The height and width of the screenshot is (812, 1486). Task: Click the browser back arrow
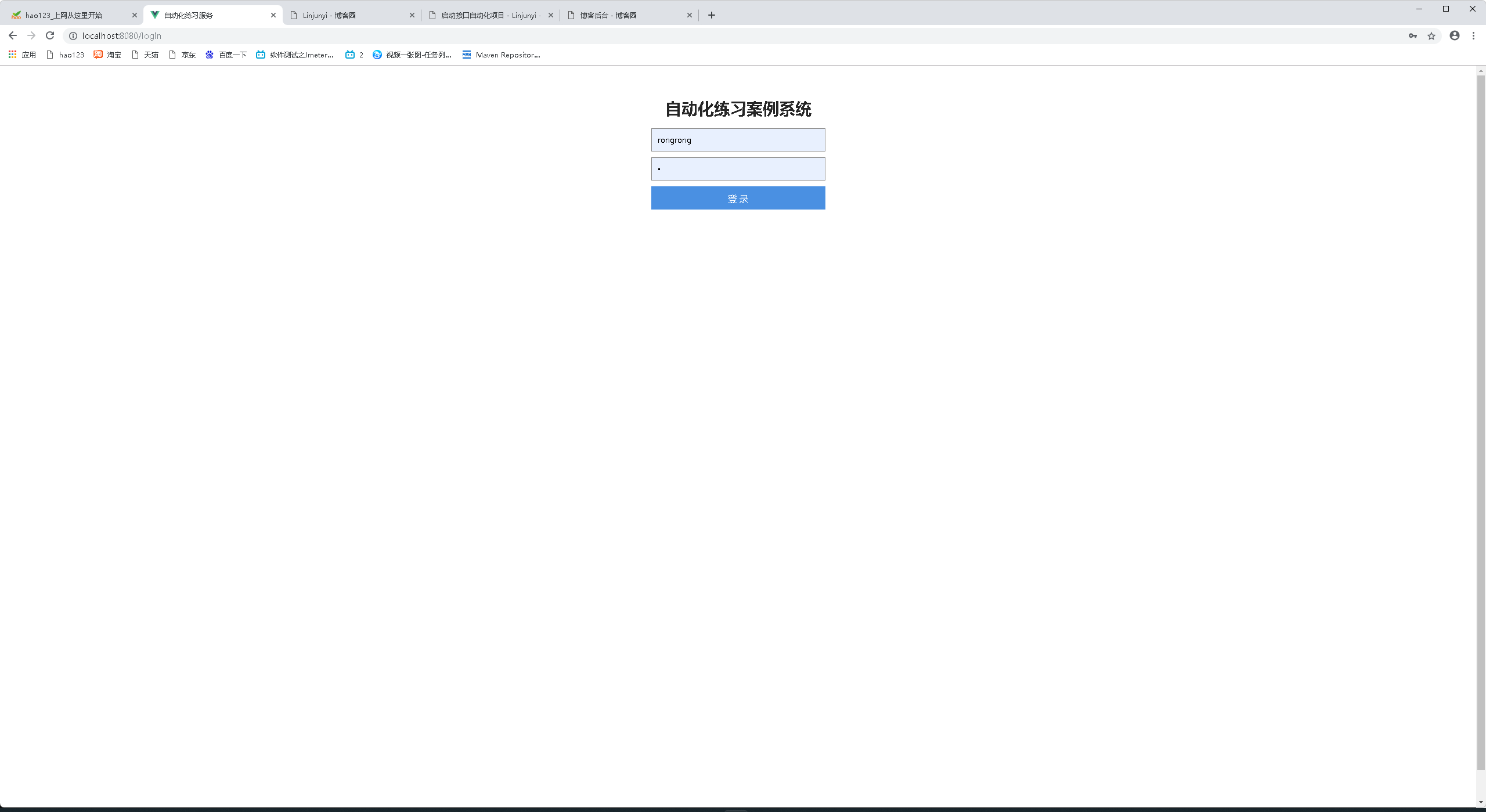tap(13, 36)
